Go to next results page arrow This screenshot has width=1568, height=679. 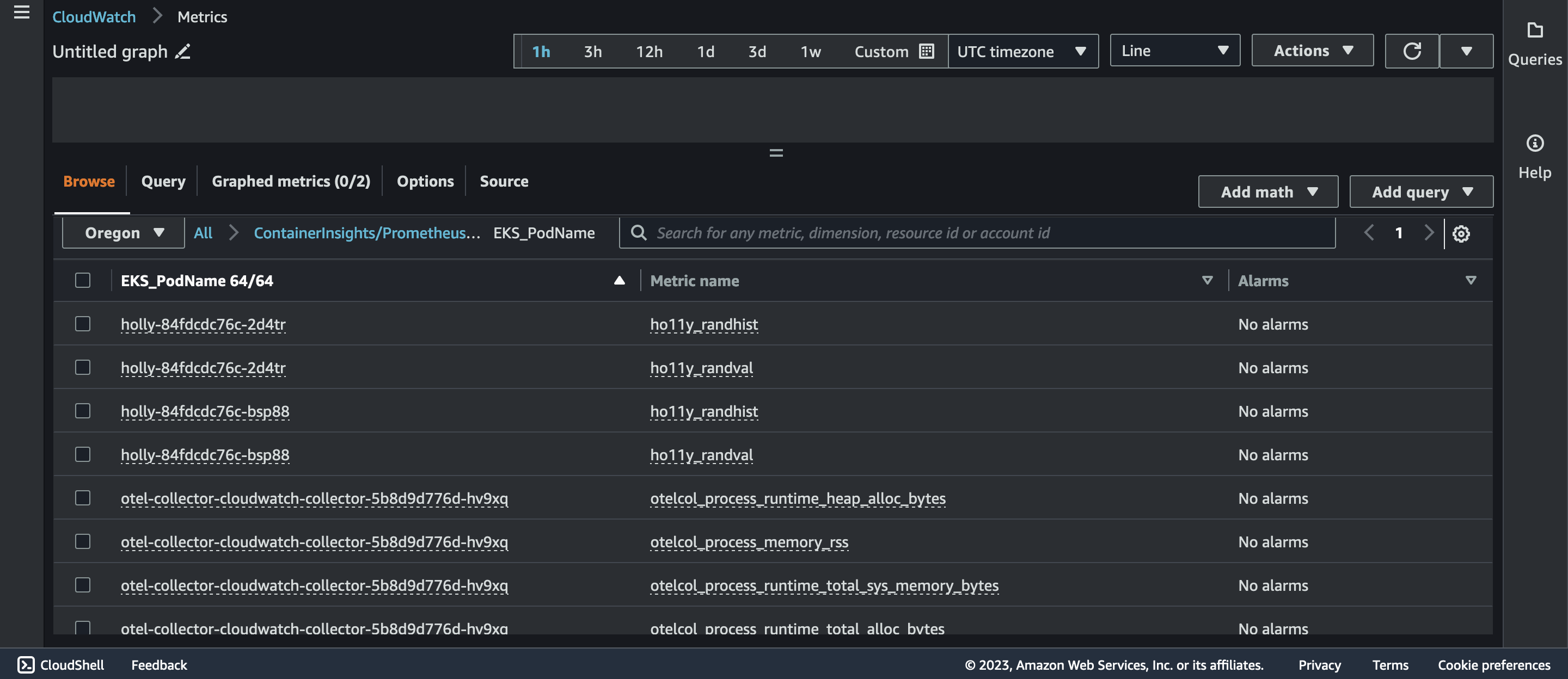pos(1429,233)
